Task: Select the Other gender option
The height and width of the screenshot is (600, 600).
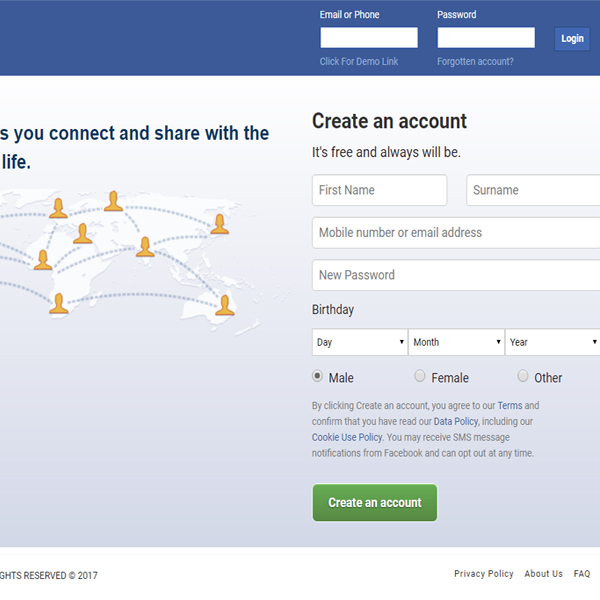Action: 523,376
